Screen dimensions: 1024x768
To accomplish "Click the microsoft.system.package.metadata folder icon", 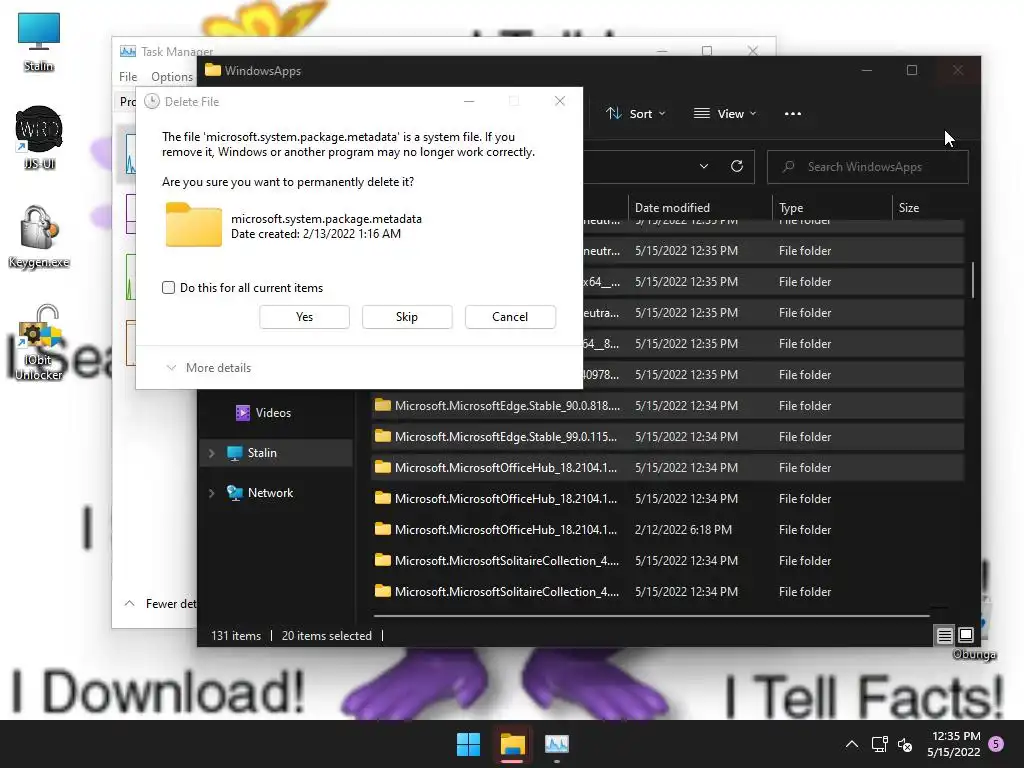I will [193, 224].
